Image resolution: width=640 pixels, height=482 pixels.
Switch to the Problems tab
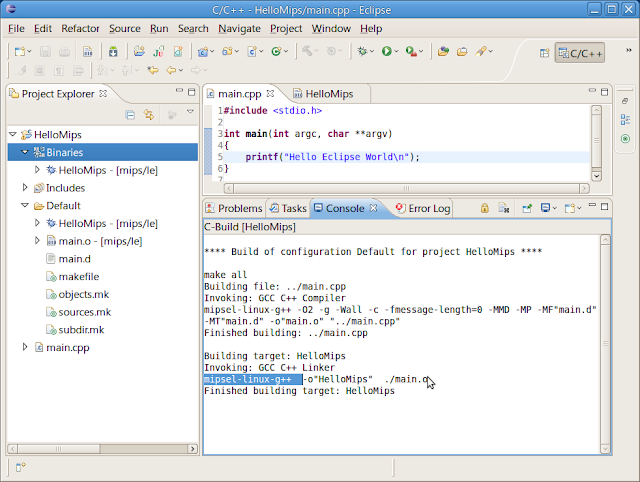pos(234,208)
